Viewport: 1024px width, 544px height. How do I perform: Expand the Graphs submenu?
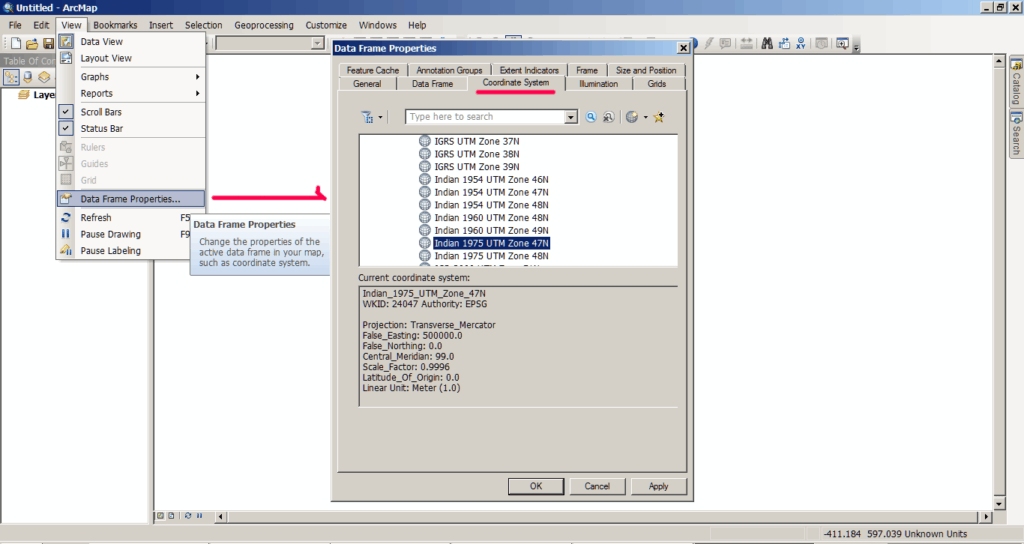[130, 77]
